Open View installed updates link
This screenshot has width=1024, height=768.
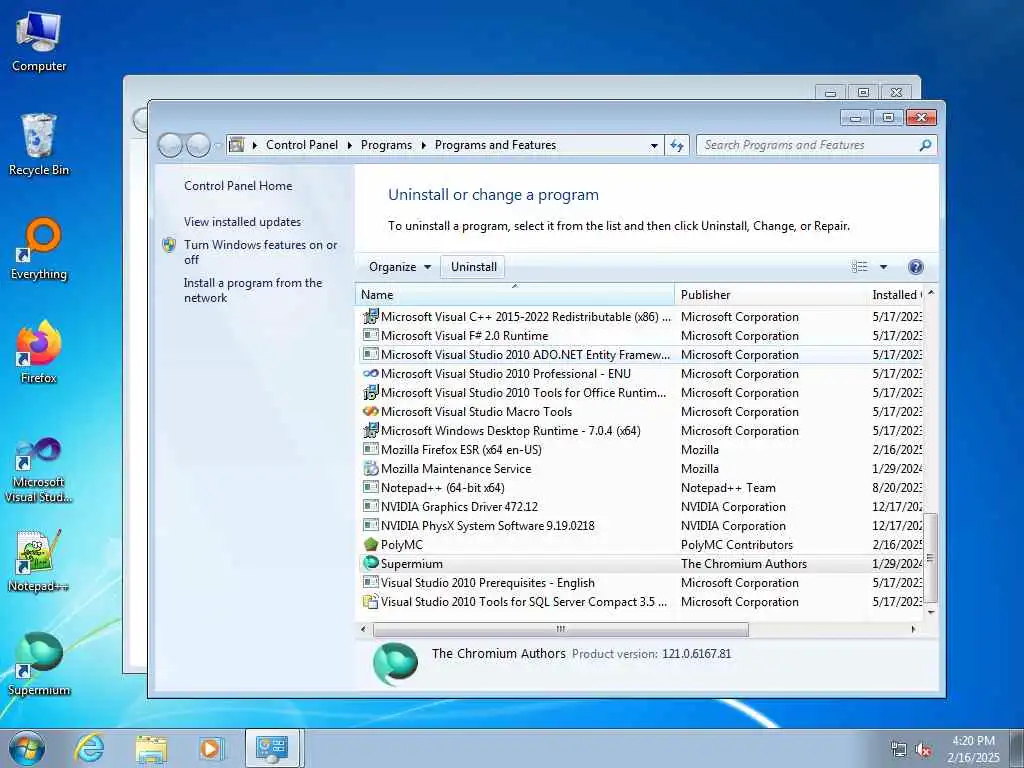[x=242, y=221]
